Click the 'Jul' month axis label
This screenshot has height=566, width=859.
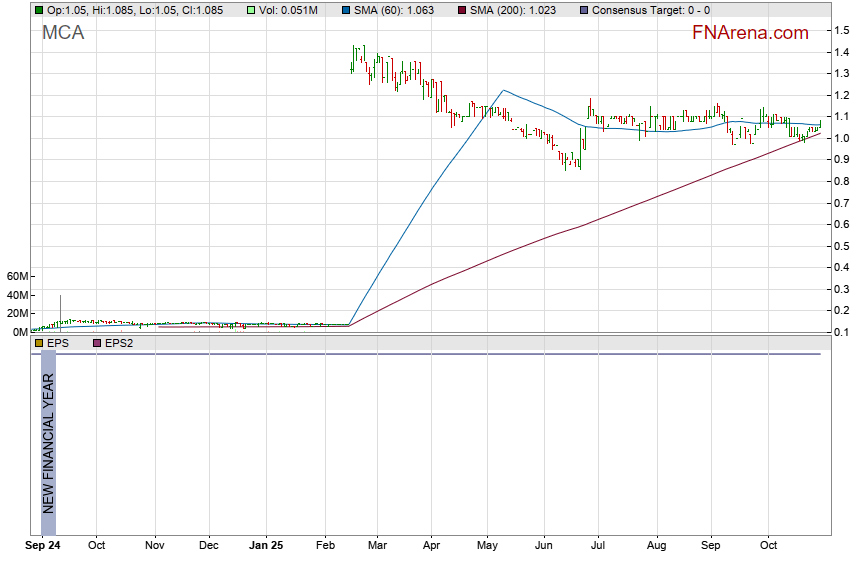tap(598, 547)
